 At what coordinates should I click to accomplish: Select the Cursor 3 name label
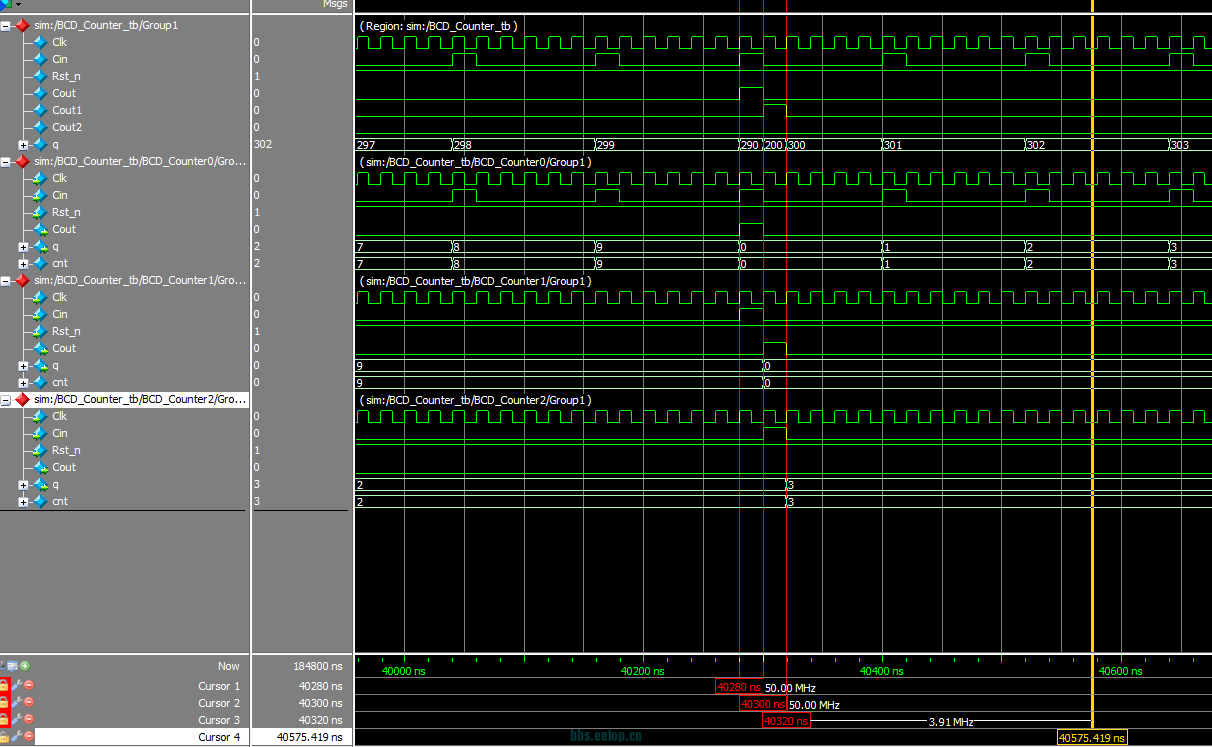(x=219, y=720)
